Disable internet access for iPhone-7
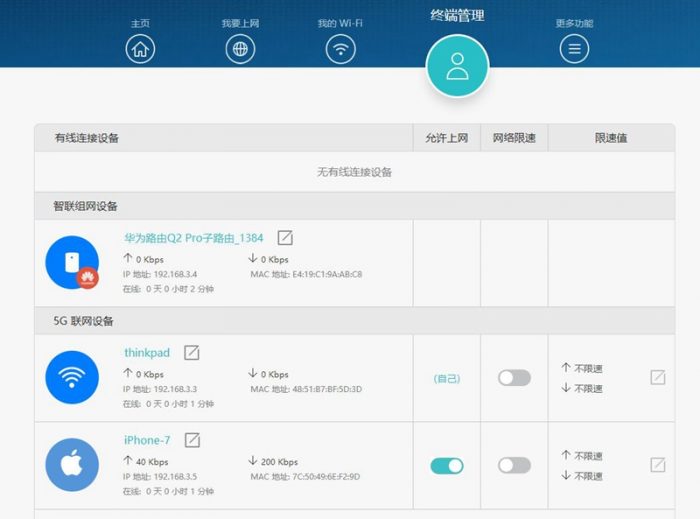The image size is (700, 519). [447, 465]
